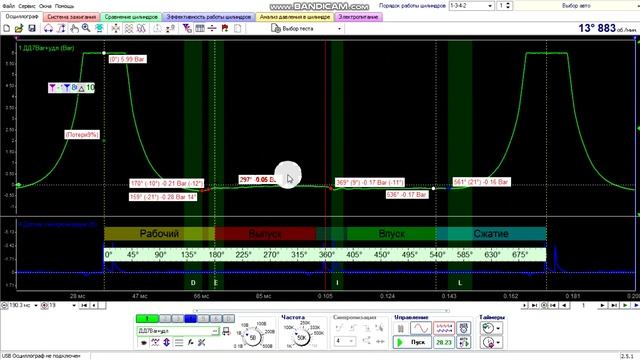
Task: Click the red flag marker icon
Action: 224,28
